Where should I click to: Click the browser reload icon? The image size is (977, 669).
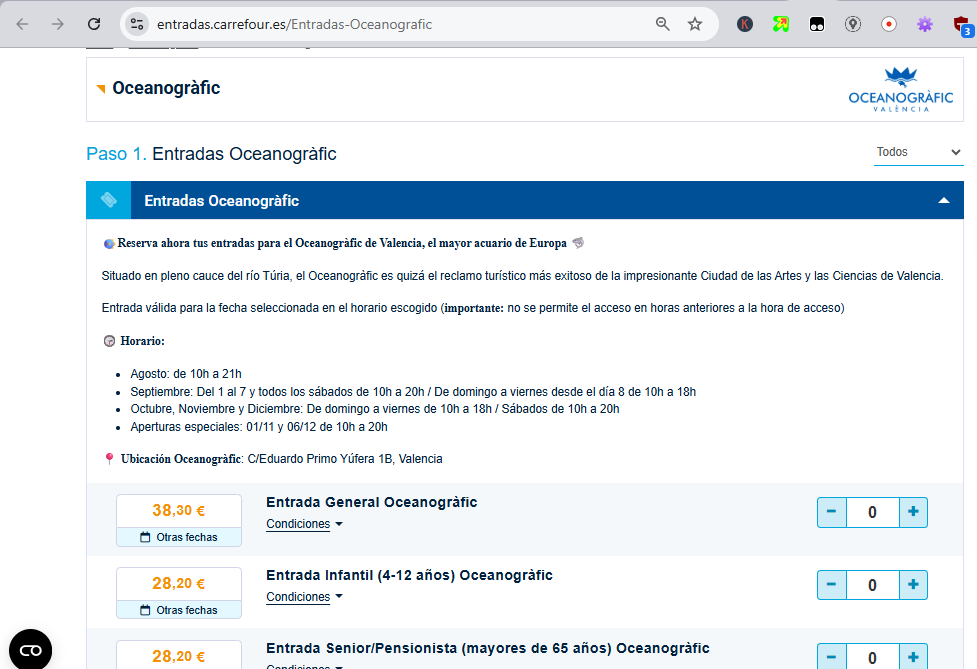point(94,24)
